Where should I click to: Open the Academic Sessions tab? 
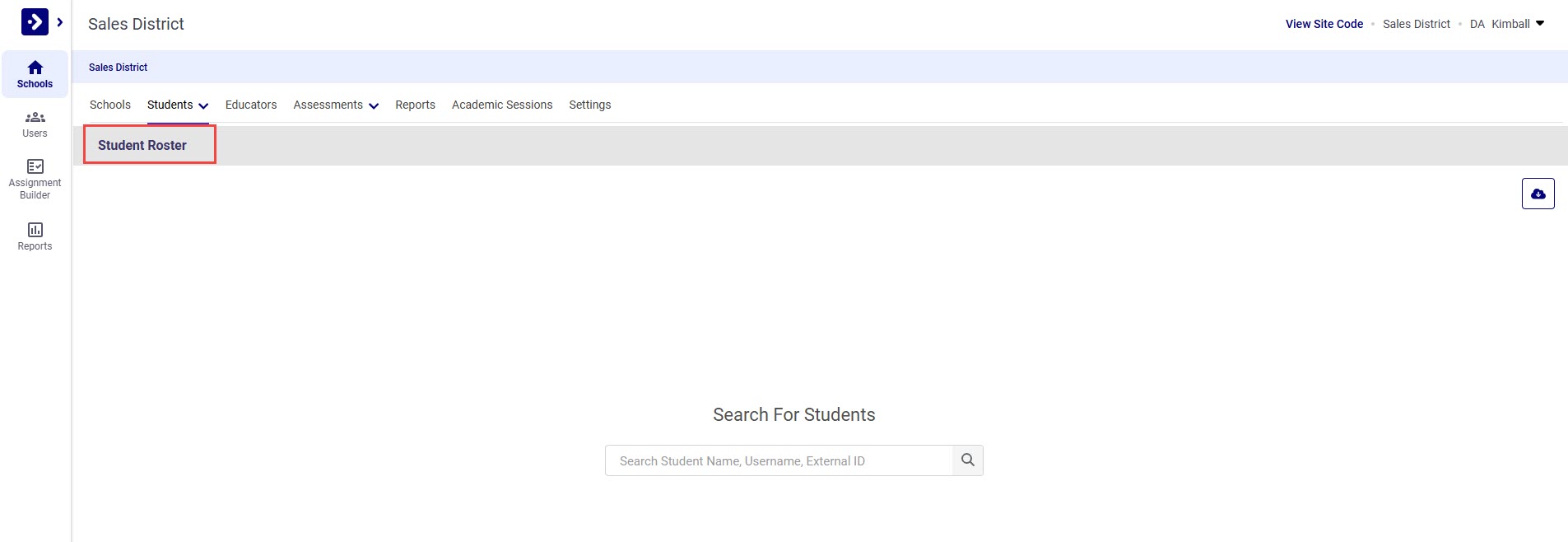pyautogui.click(x=501, y=105)
